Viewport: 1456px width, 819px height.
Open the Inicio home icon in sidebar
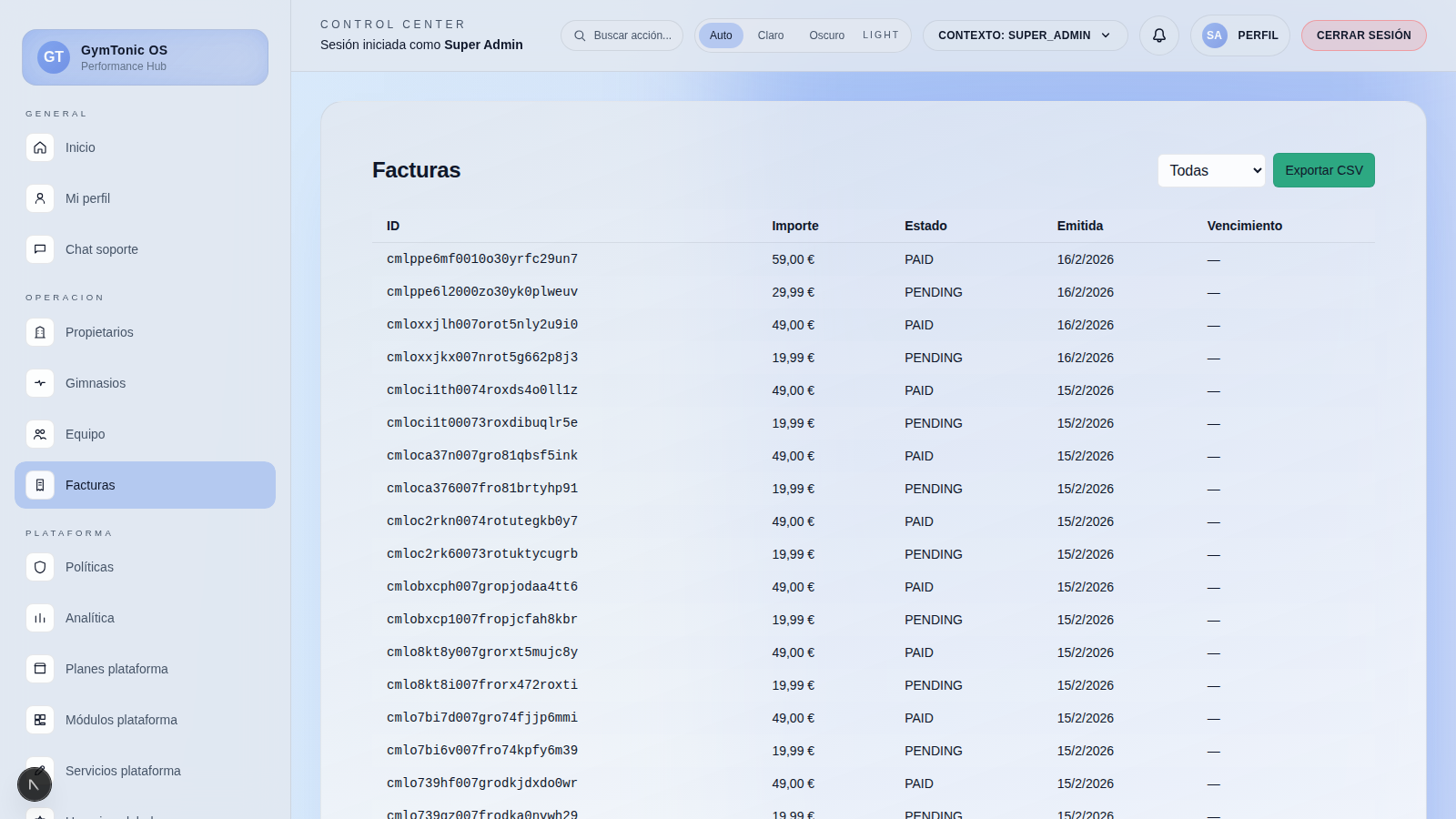40,147
